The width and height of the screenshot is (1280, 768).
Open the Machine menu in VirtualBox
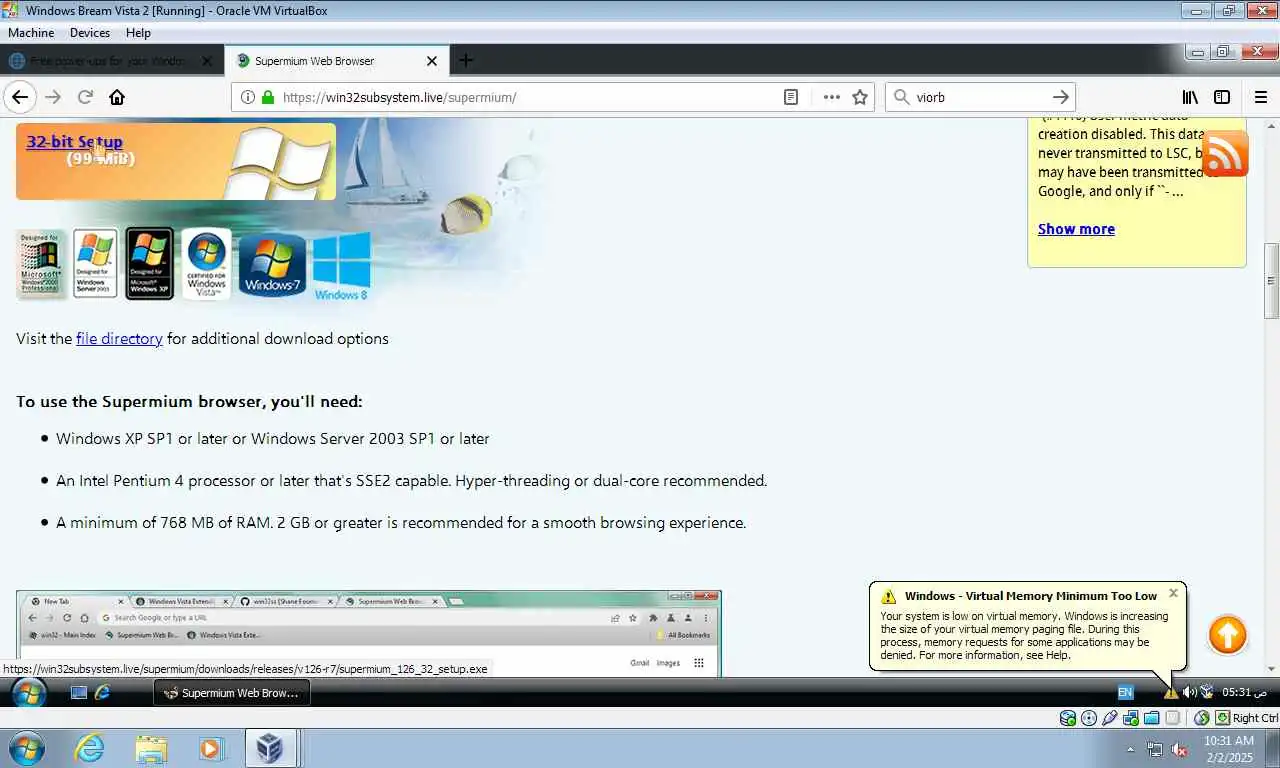31,33
